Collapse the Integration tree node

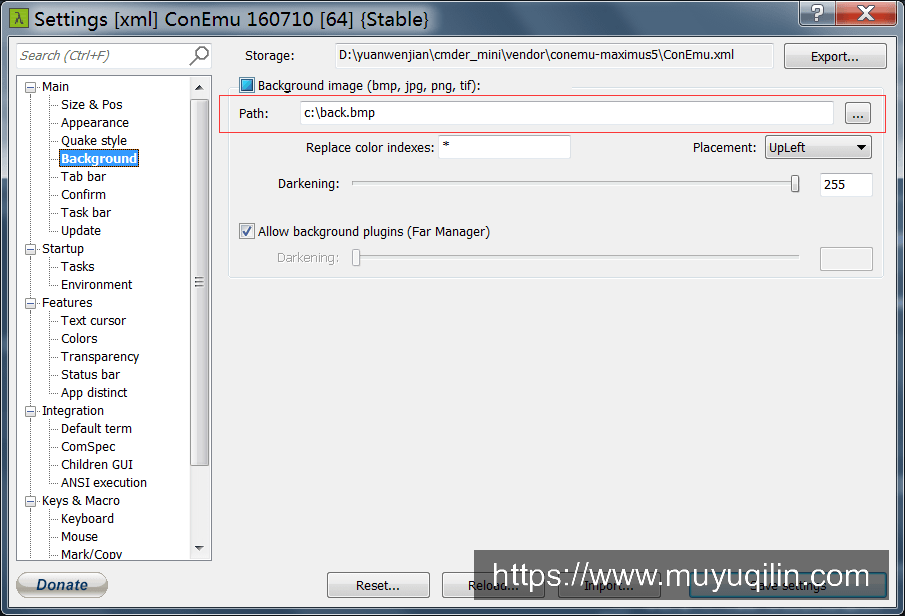pos(30,412)
